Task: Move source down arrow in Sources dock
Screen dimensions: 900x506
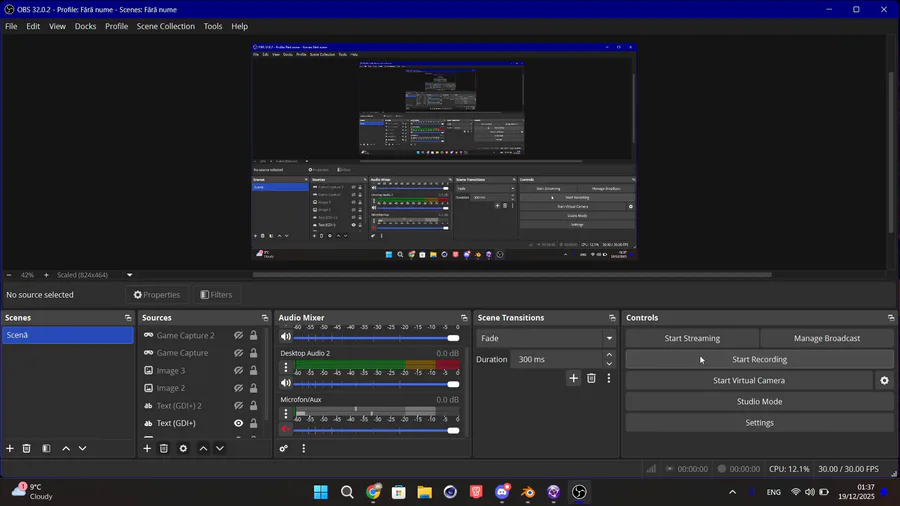Action: point(220,448)
